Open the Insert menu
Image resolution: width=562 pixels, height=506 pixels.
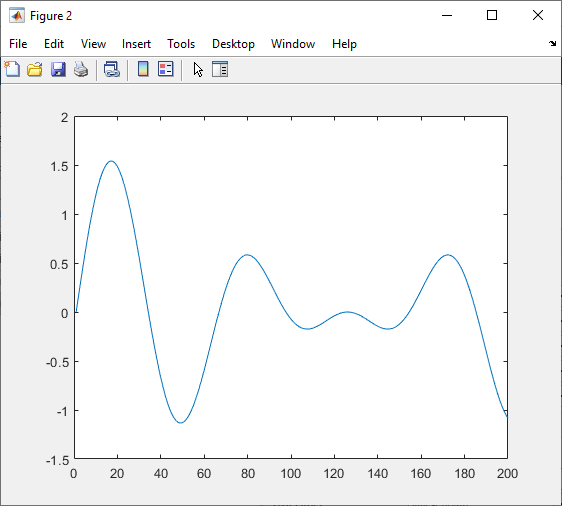[x=136, y=44]
